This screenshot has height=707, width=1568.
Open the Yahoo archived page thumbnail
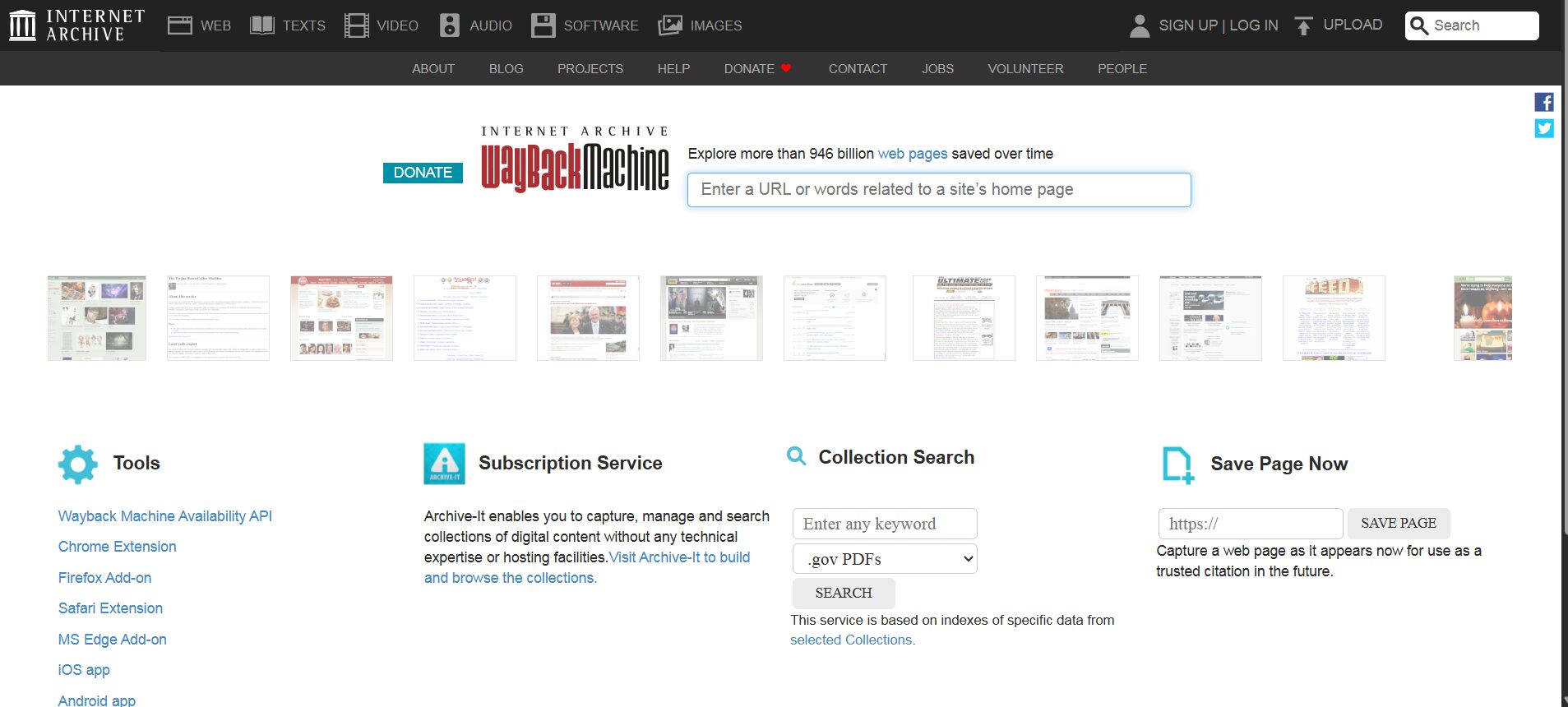point(465,318)
